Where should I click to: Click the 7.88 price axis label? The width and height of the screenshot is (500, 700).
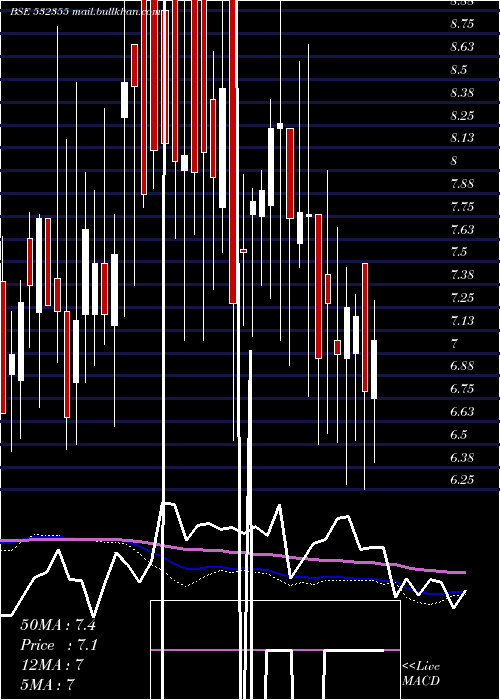(x=462, y=183)
